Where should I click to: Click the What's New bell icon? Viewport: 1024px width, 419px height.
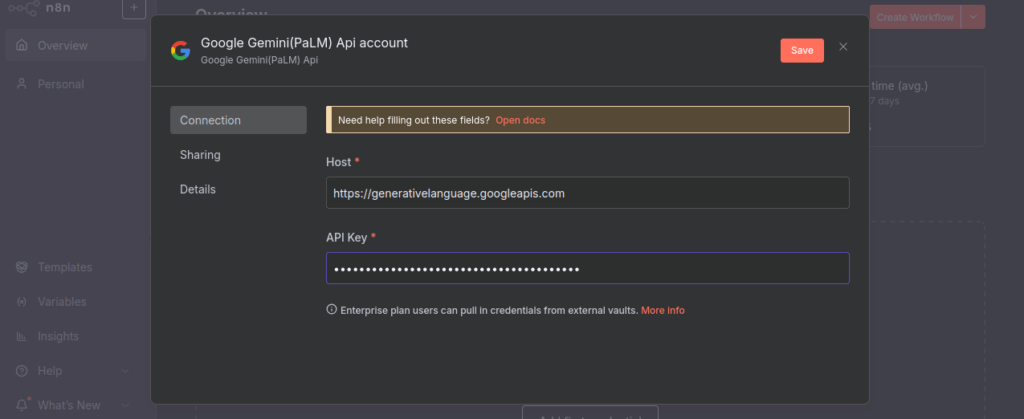tap(22, 405)
